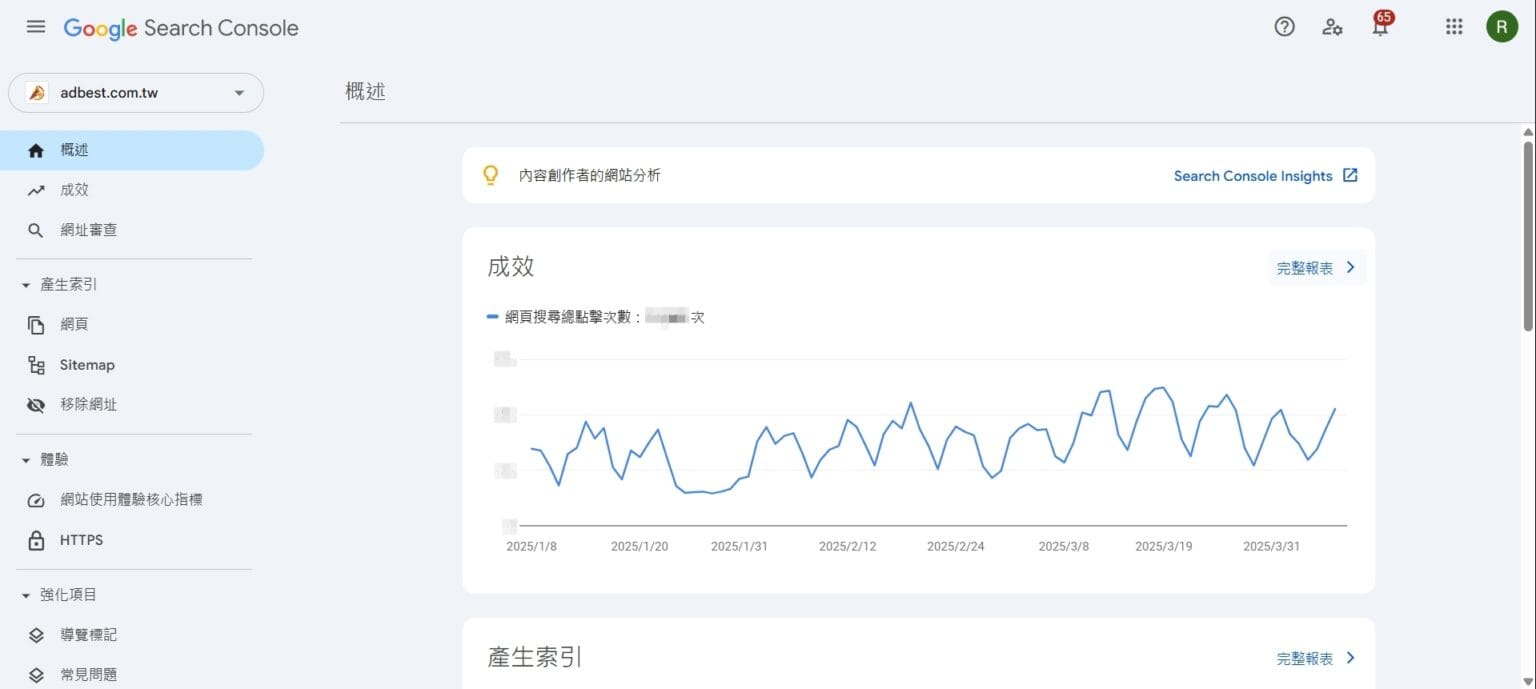Click the 移除網址 crossed-eye icon

pos(37,405)
